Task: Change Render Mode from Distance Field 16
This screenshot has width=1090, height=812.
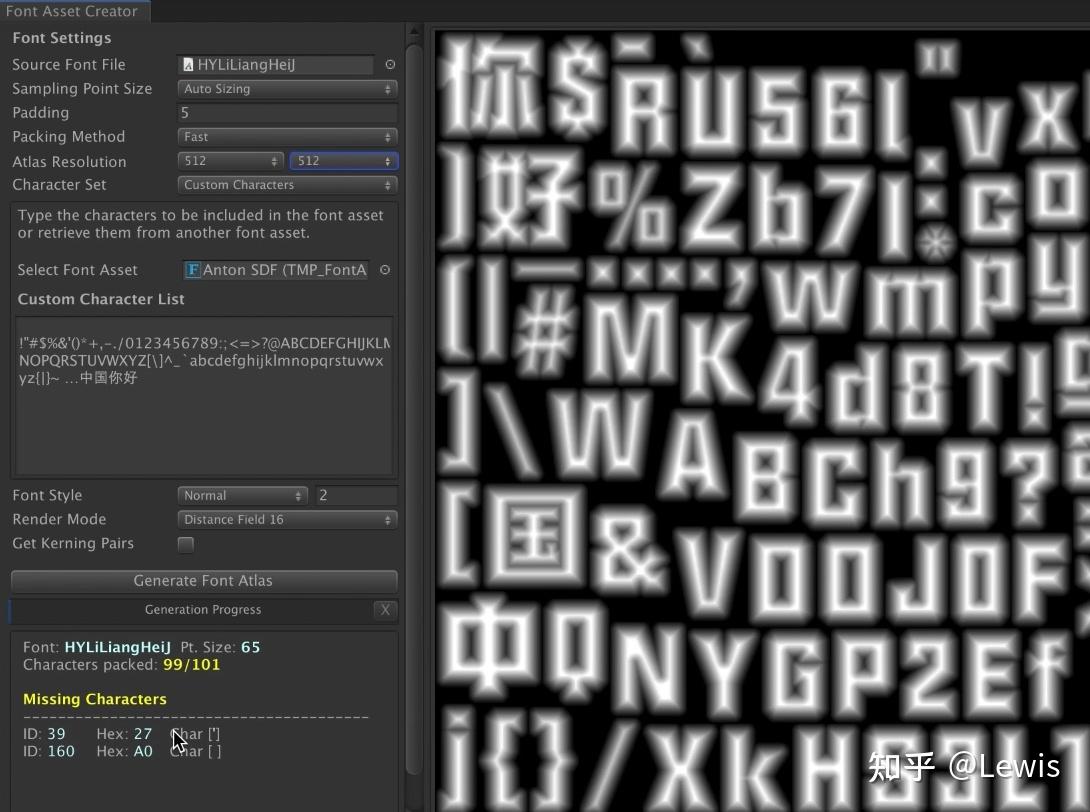Action: point(287,519)
